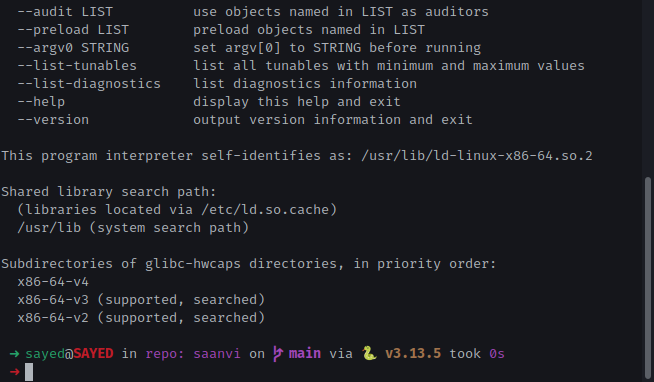This screenshot has width=654, height=382.
Task: Click the '--audit LIST' option text
Action: 65,12
